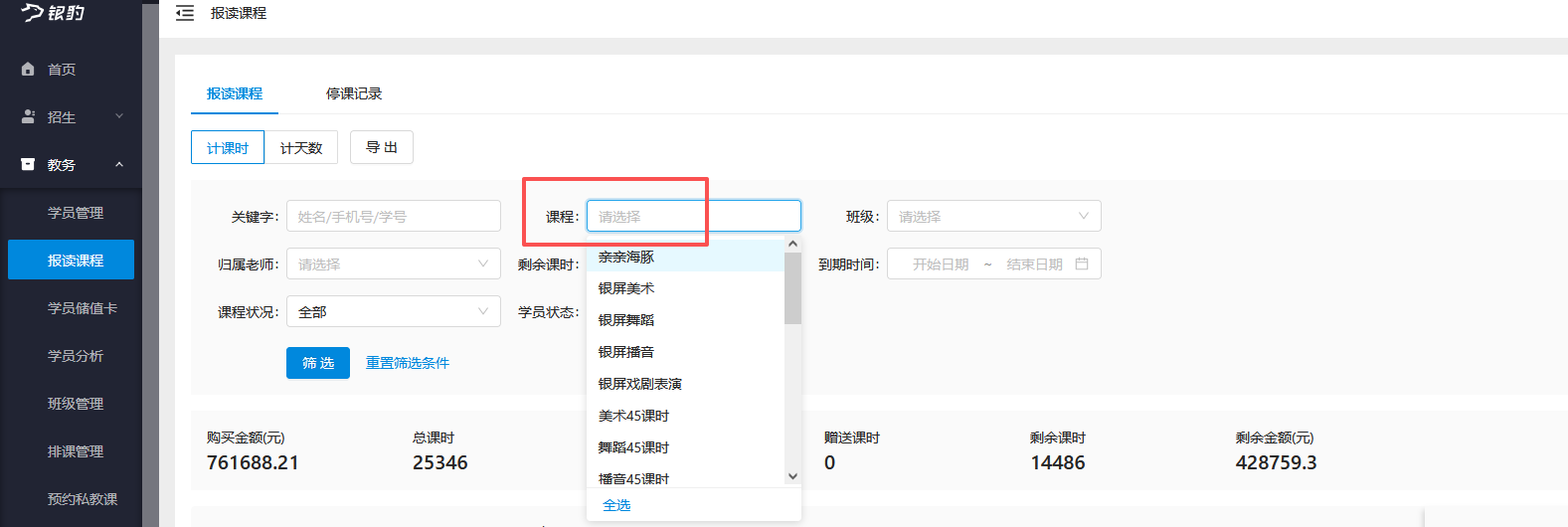This screenshot has width=1568, height=527.
Task: Select 银屏舞蹈 course option
Action: [x=685, y=320]
